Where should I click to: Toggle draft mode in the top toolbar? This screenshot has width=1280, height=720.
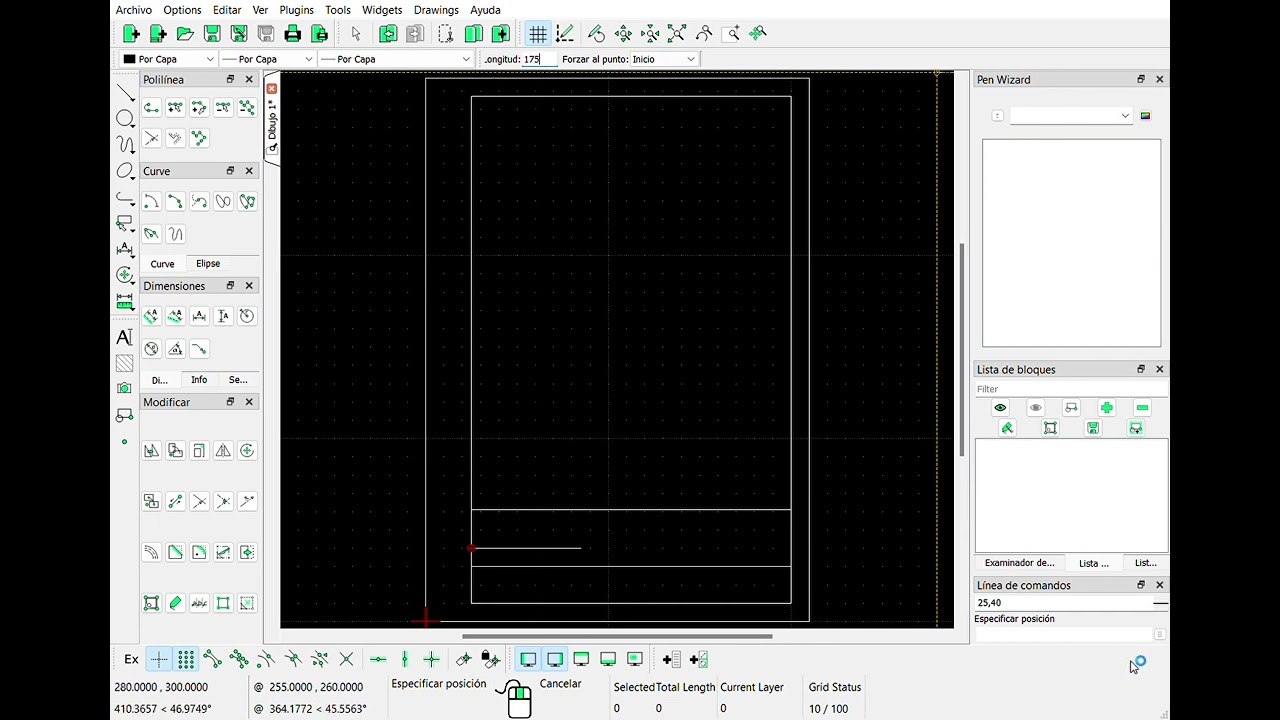point(565,34)
